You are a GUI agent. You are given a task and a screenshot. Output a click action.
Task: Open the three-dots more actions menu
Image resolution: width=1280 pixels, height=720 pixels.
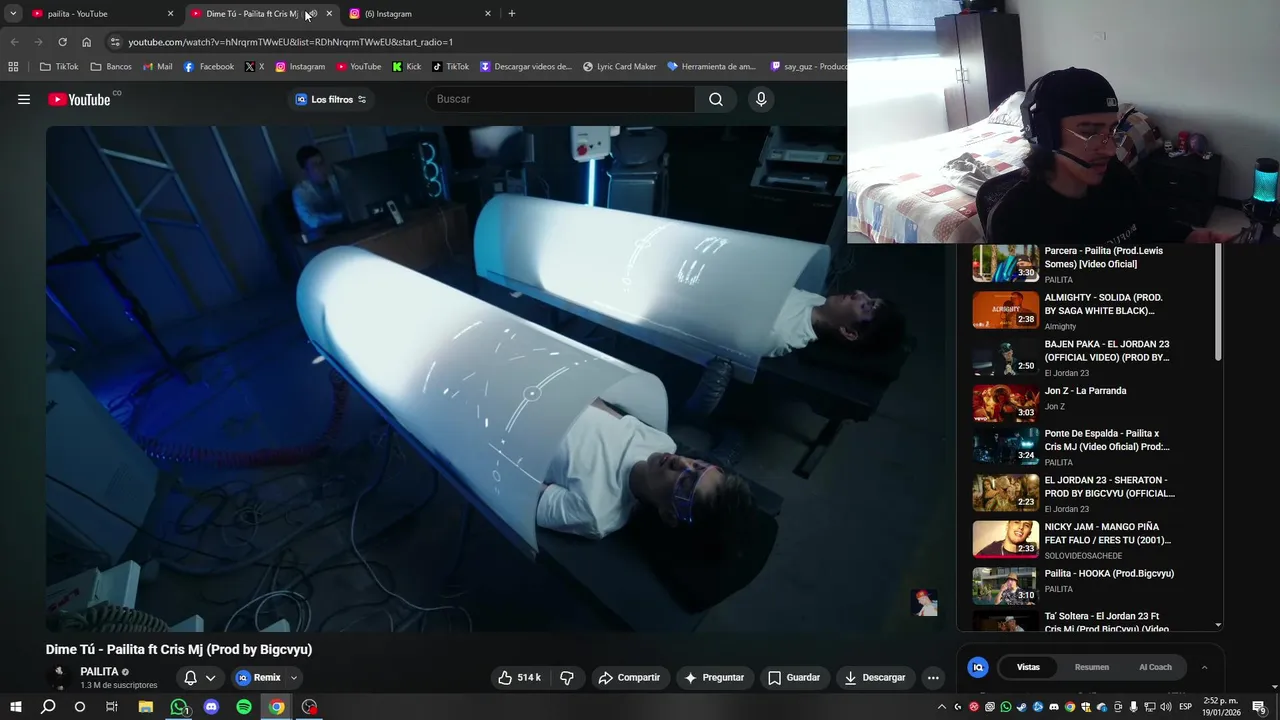click(933, 677)
